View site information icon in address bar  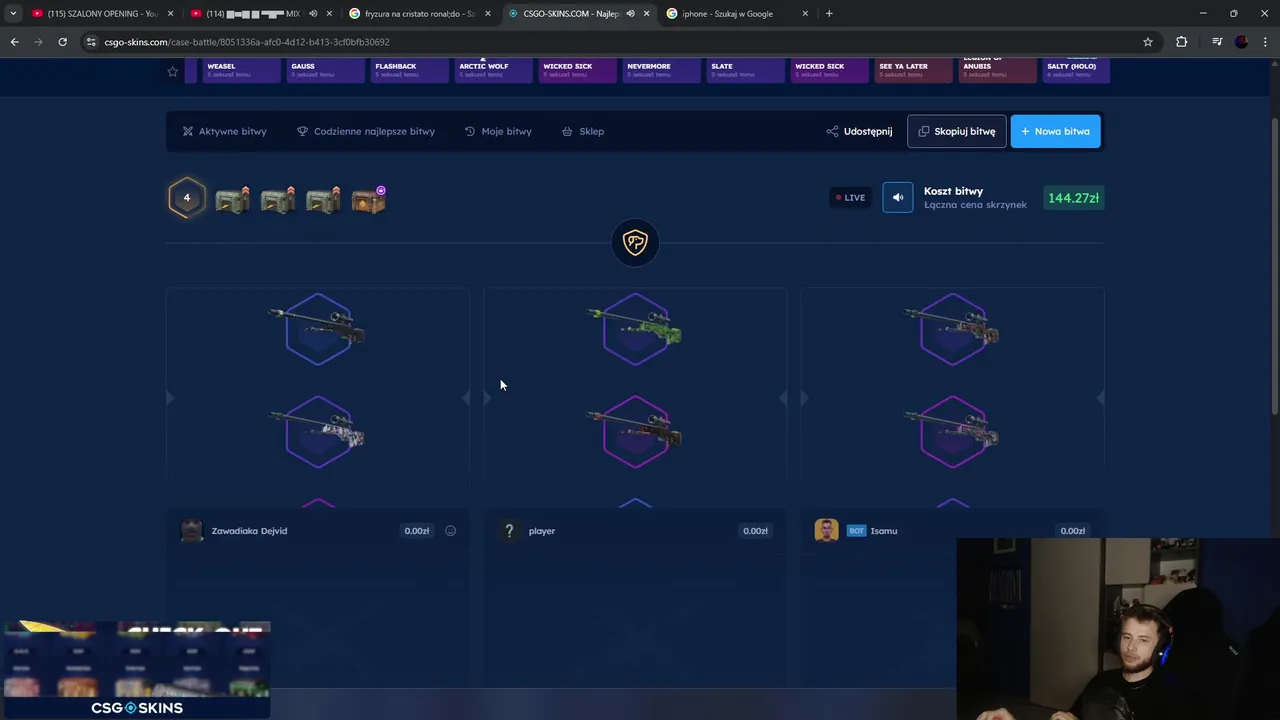tap(91, 42)
